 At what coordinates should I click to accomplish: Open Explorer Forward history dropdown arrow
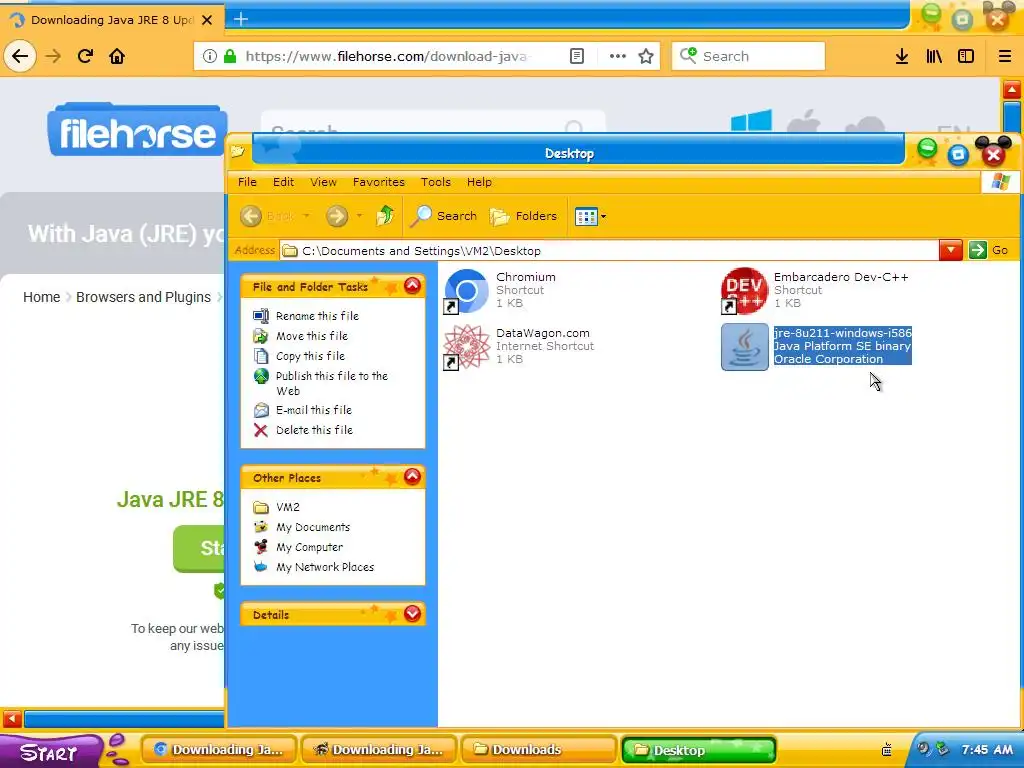pos(359,216)
